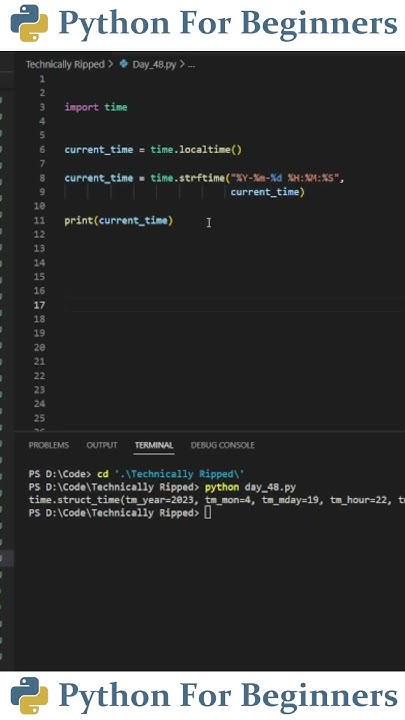Click 'time' module name on line 3
The image size is (405, 720).
116,107
